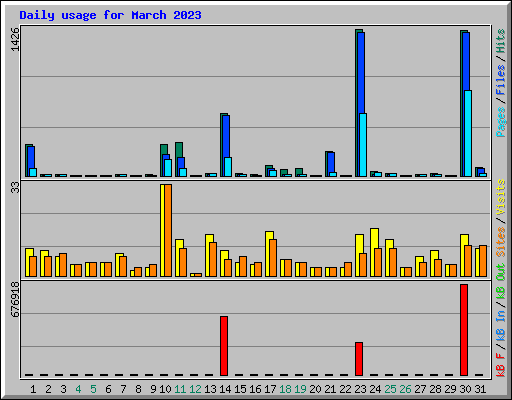Click day 14 on the x-axis
Image resolution: width=512 pixels, height=400 pixels.
coord(225,389)
